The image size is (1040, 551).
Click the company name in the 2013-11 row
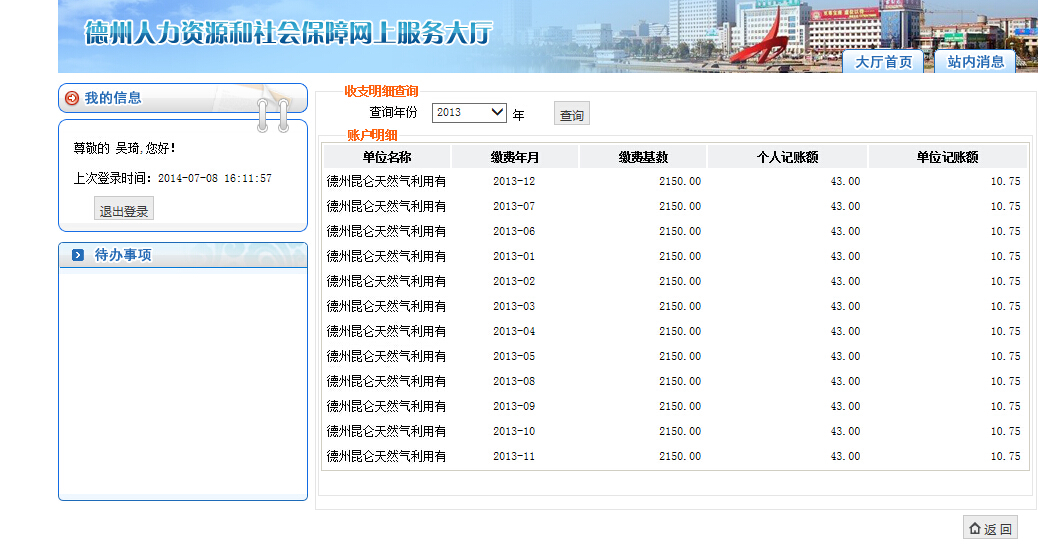coord(387,457)
